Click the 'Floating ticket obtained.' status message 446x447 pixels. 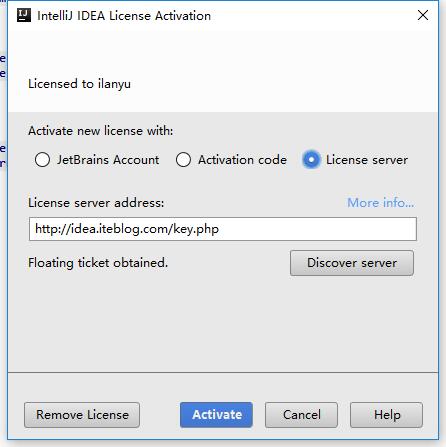pyautogui.click(x=98, y=263)
